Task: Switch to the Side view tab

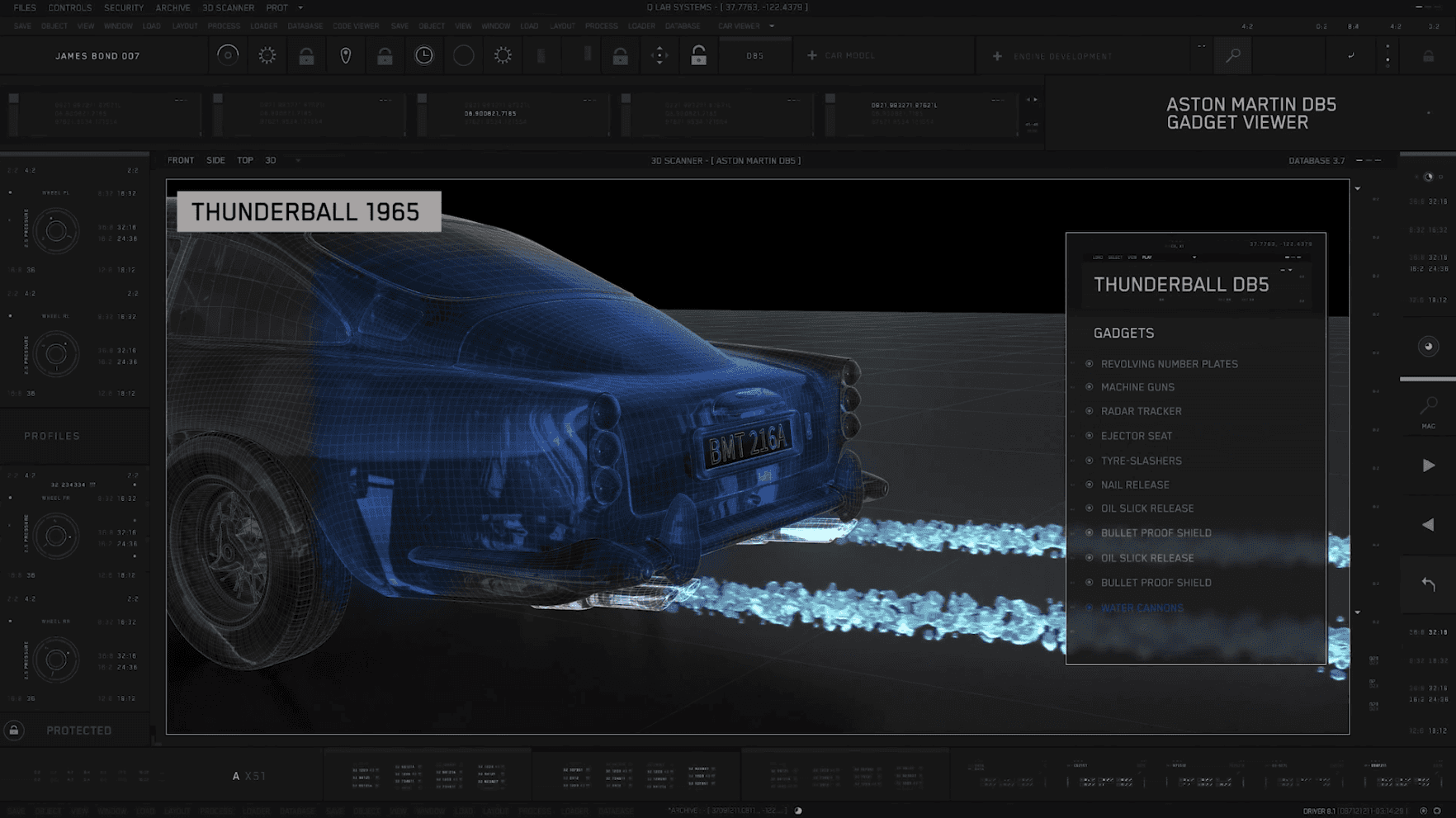Action: [215, 160]
